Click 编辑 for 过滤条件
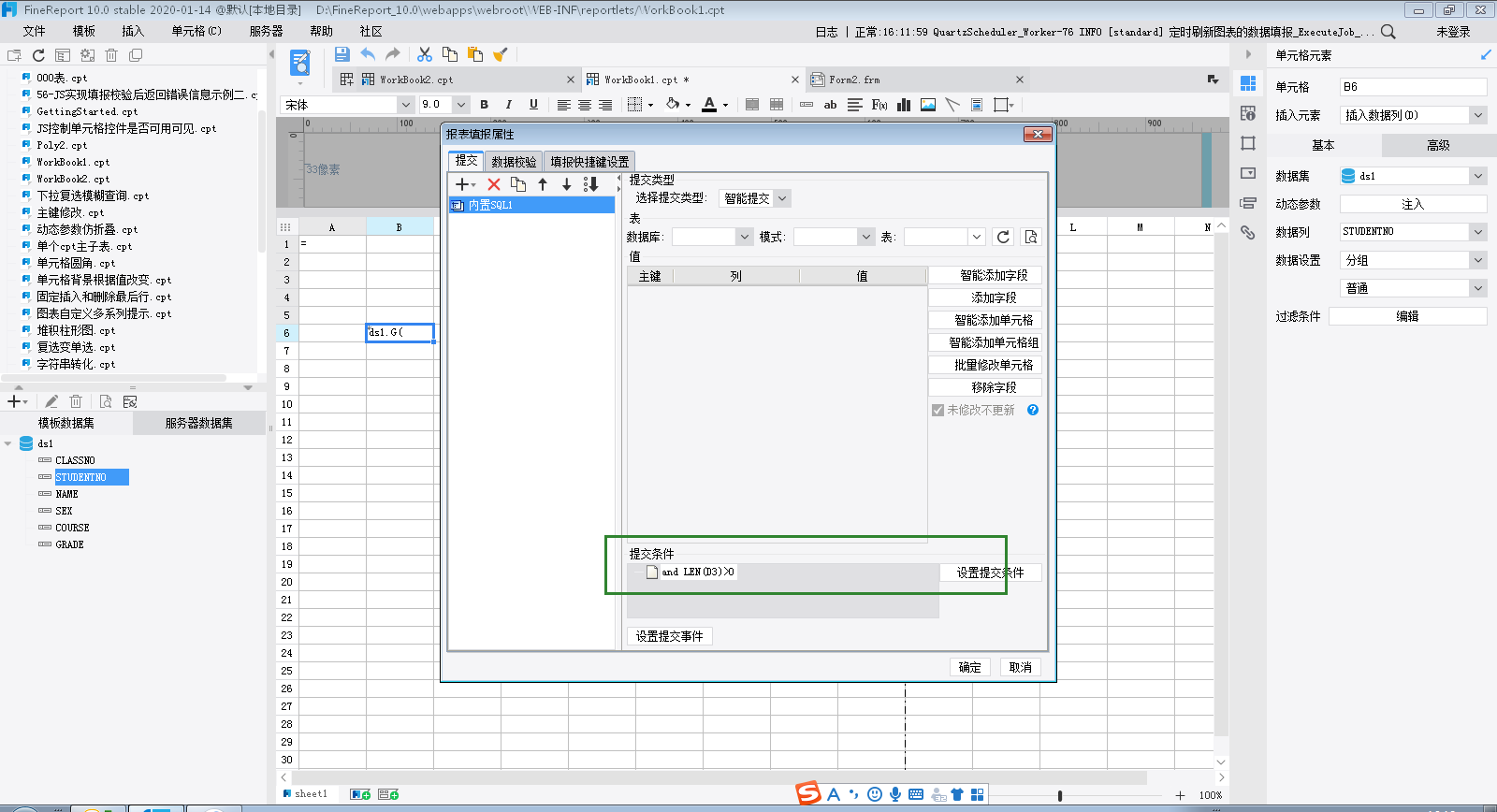1497x812 pixels. point(1407,316)
